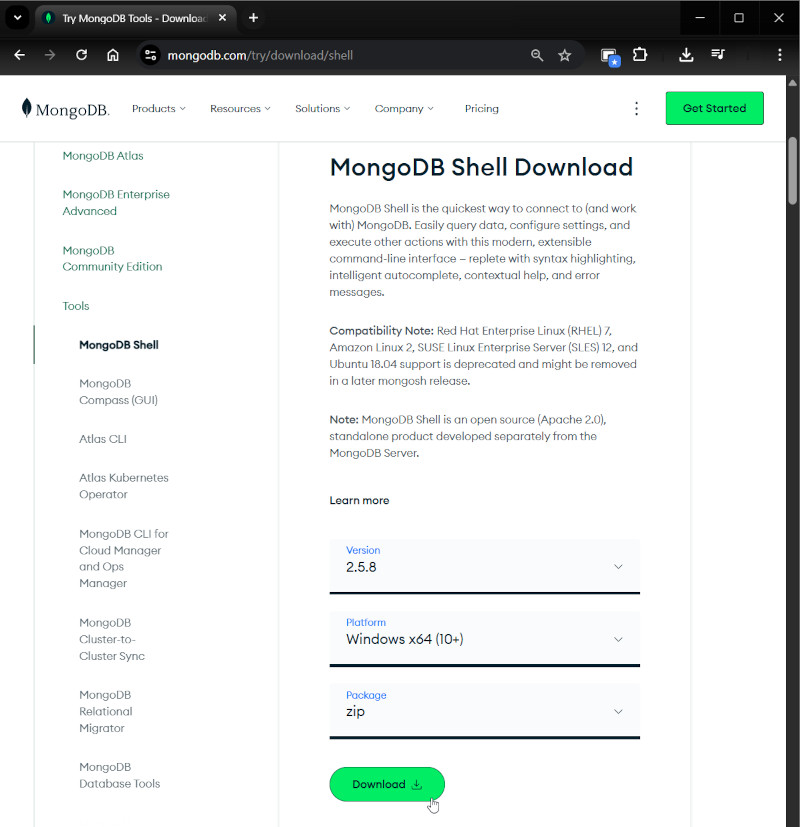
Task: Open the browser extensions puzzle icon
Action: [x=640, y=55]
